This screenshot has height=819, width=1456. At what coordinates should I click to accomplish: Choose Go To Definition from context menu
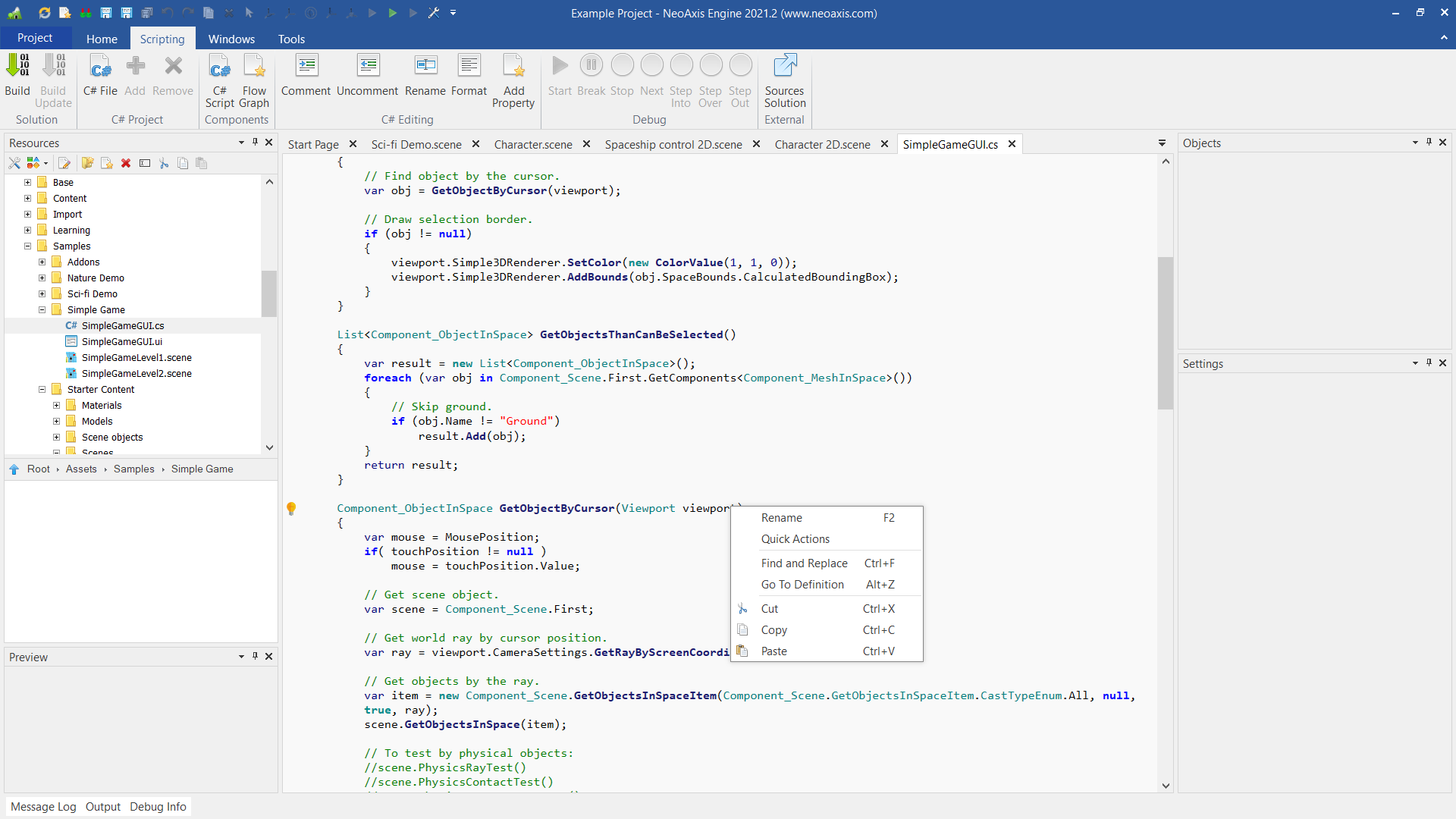pyautogui.click(x=802, y=585)
